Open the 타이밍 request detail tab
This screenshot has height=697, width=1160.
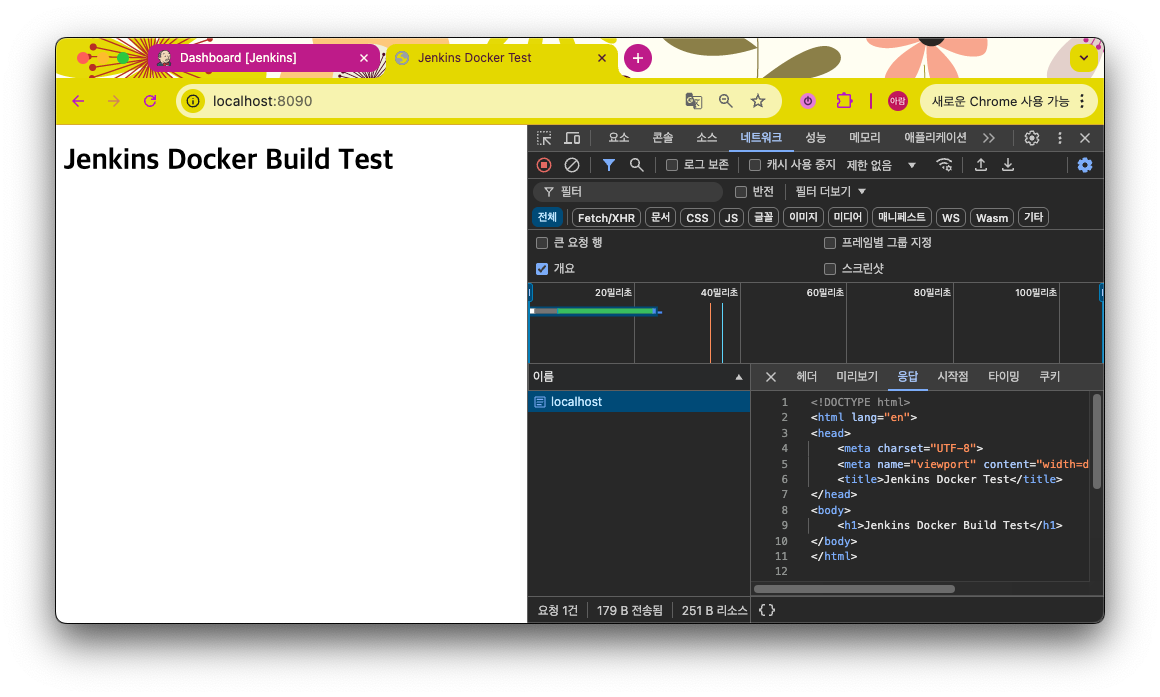(x=1003, y=377)
